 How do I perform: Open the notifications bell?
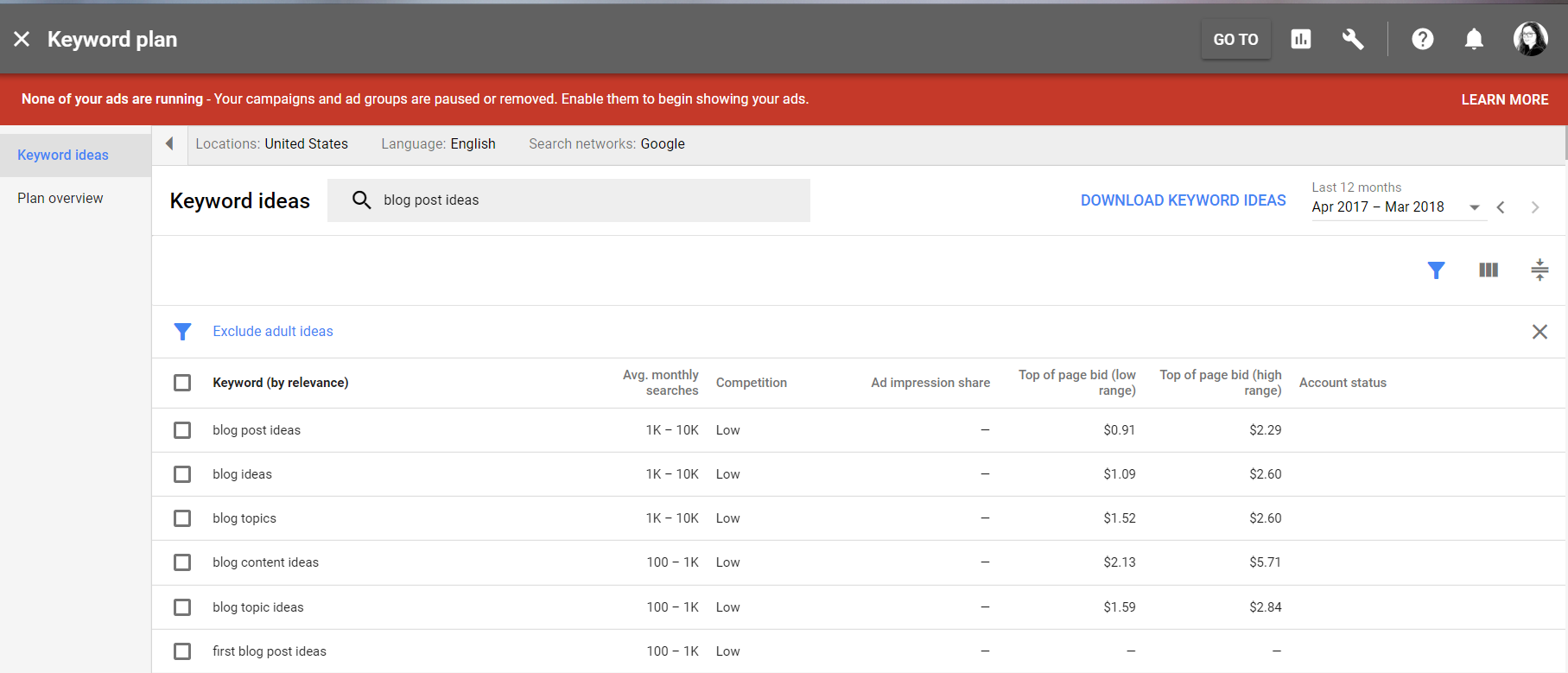tap(1474, 39)
